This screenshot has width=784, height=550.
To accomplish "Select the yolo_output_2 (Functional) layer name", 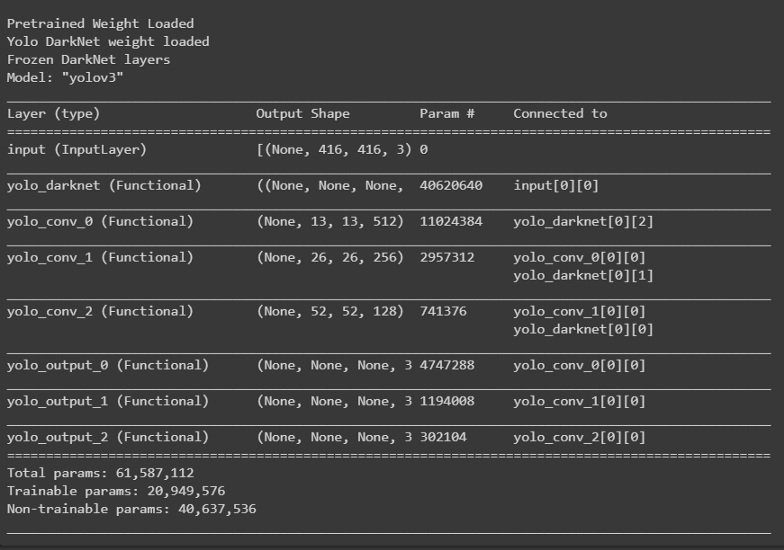I will click(x=108, y=438).
